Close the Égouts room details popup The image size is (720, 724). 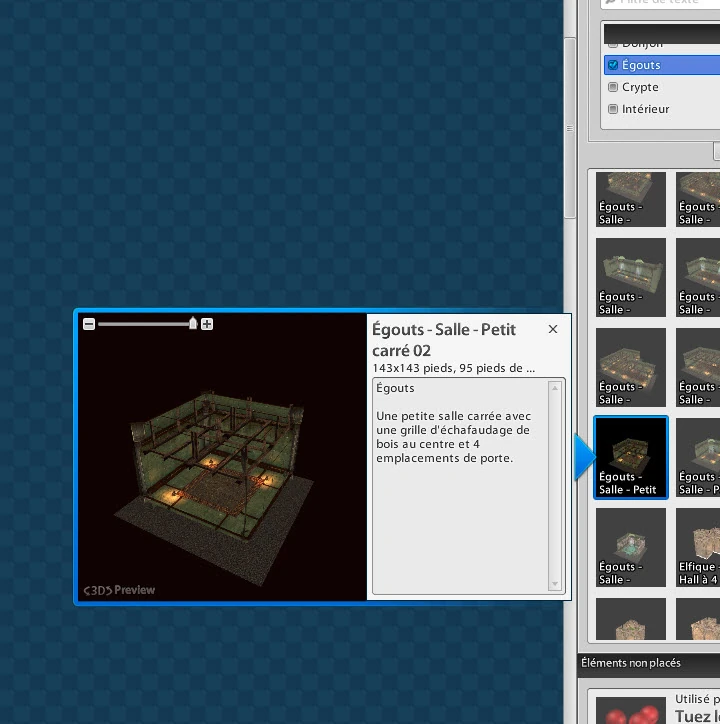[553, 329]
